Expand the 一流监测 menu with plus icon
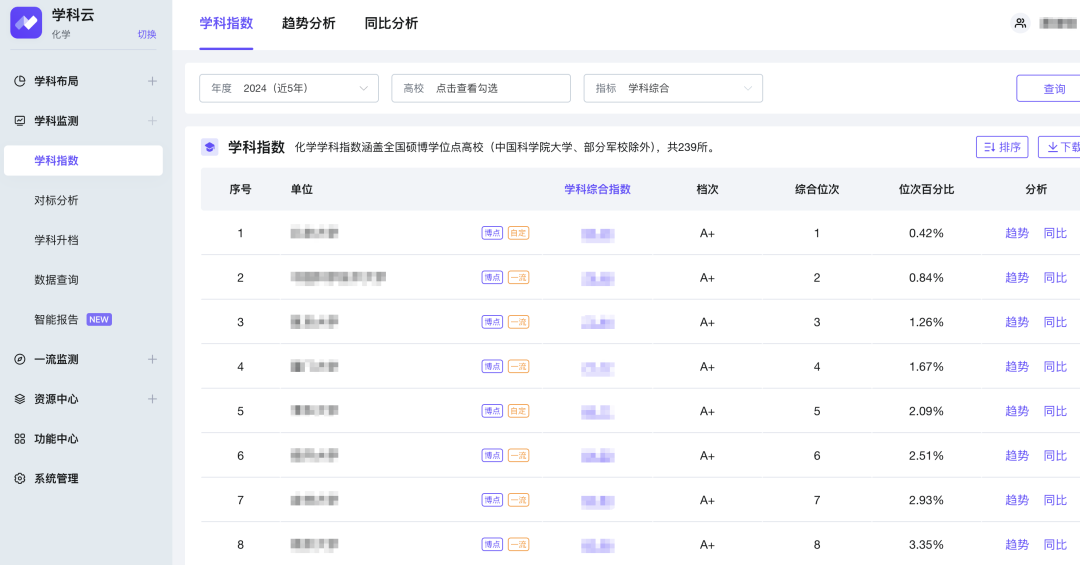 pos(152,359)
